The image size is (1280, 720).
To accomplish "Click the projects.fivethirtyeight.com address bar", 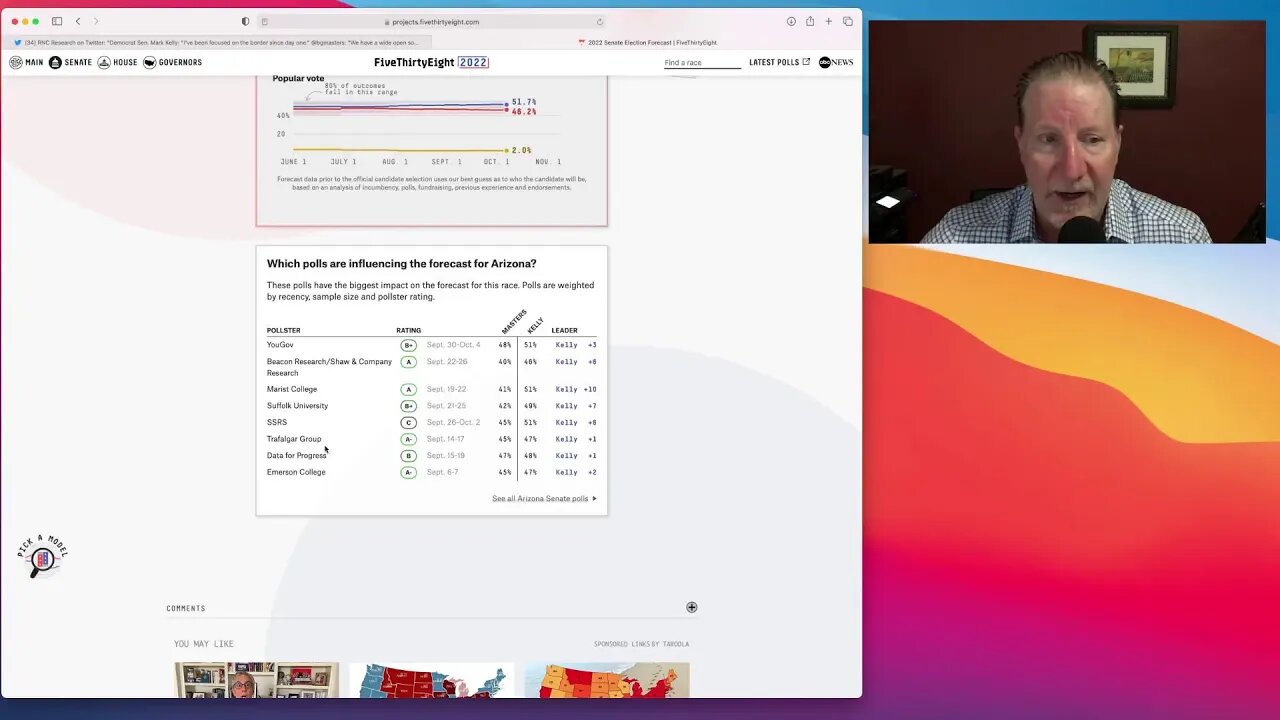I will (432, 21).
